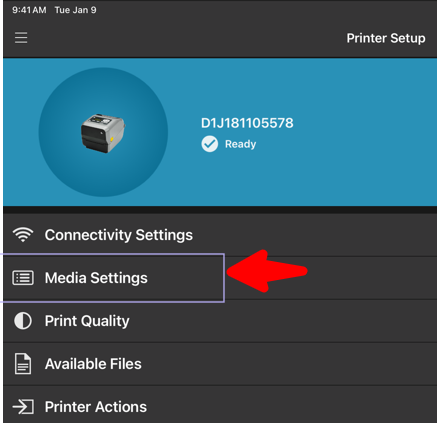
Task: Tap the Print Quality contrast icon
Action: pyautogui.click(x=23, y=321)
